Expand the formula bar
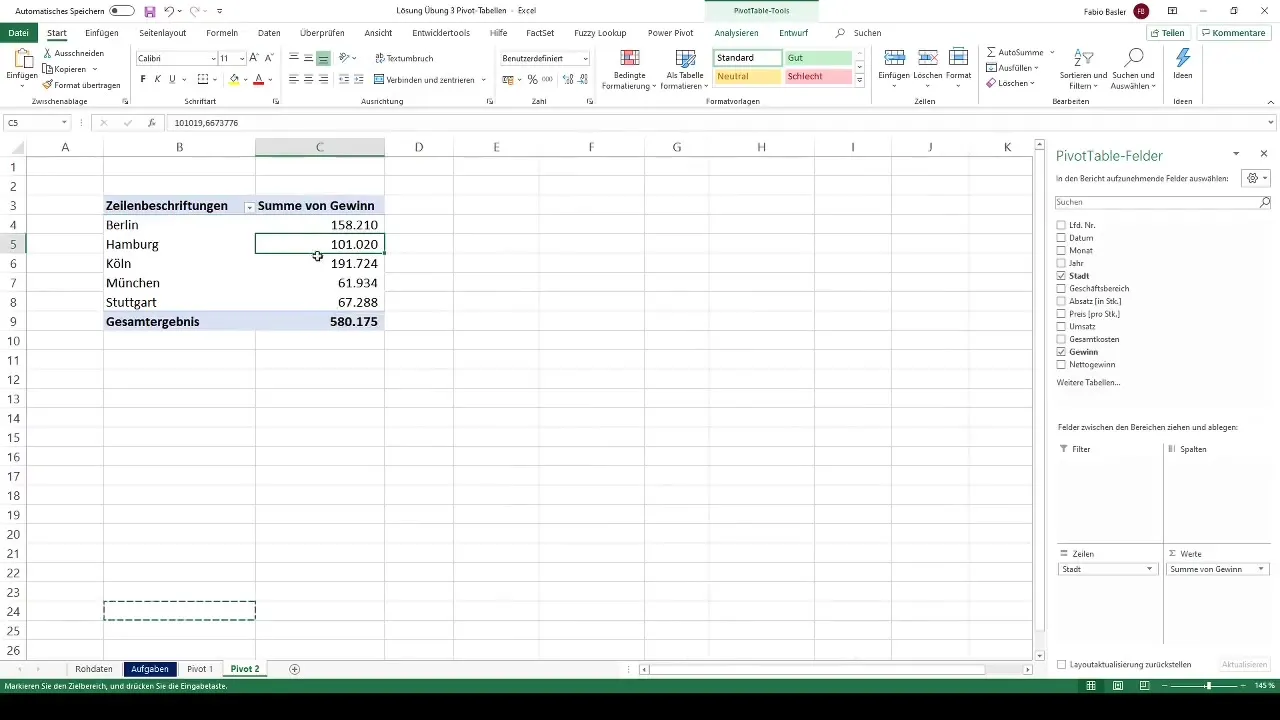This screenshot has width=1280, height=720. click(1271, 123)
